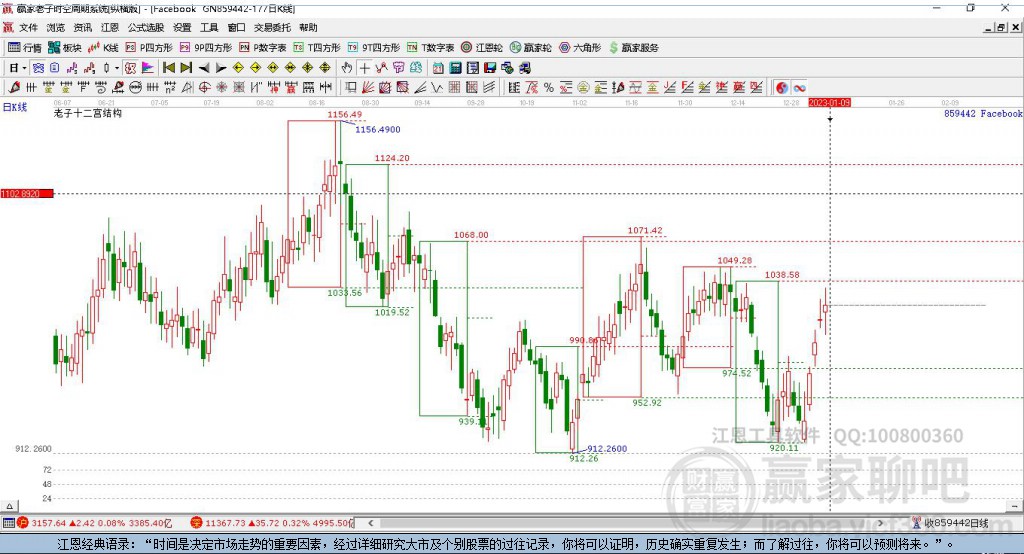Open the 工具 menu

click(x=209, y=27)
